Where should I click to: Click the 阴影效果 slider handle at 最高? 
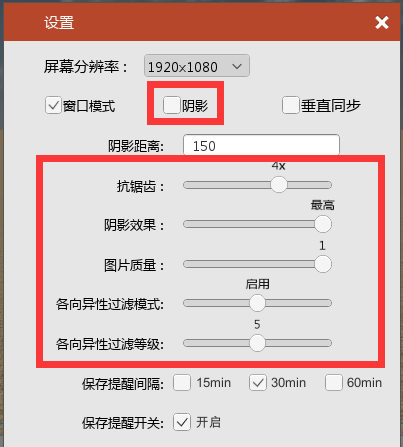click(323, 224)
